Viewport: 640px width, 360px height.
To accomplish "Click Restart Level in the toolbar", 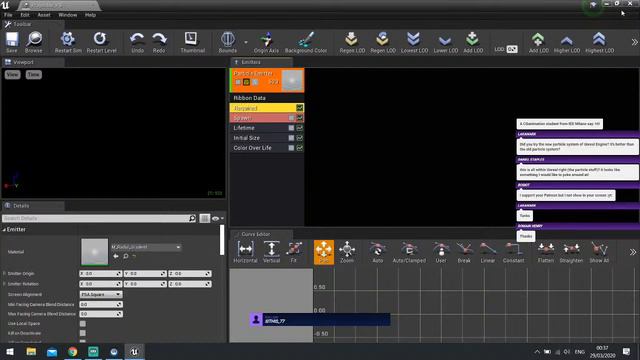I will (101, 42).
